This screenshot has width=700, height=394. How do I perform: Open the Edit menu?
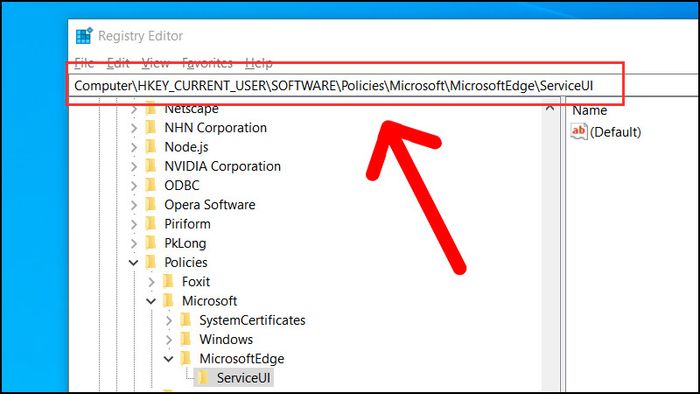click(x=118, y=63)
